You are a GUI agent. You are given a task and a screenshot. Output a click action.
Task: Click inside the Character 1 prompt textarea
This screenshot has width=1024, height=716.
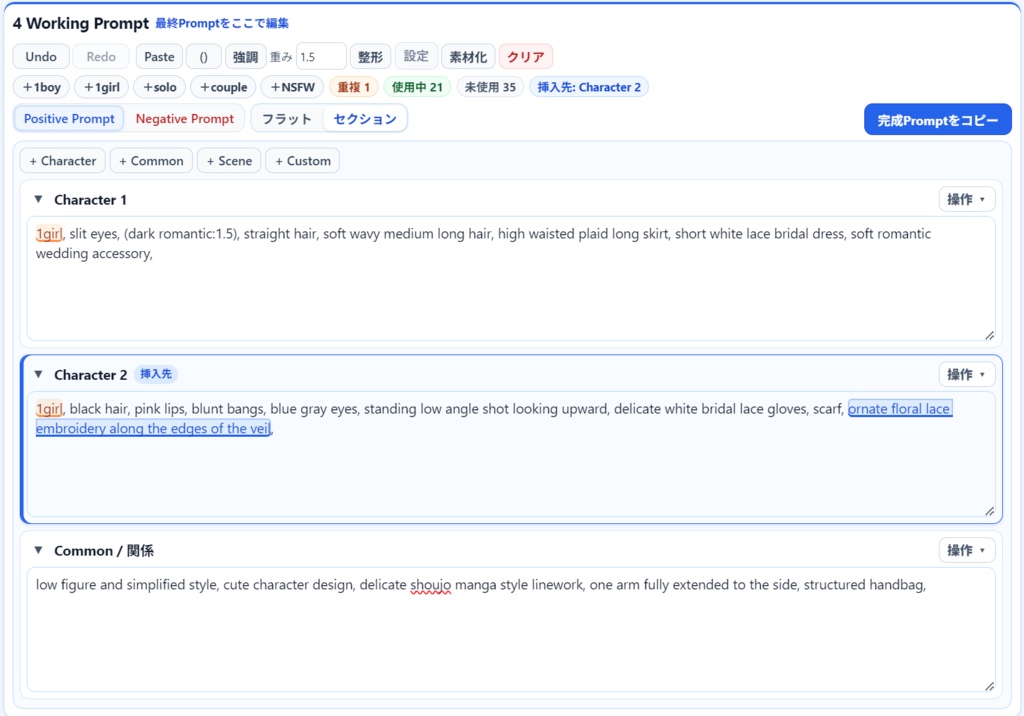click(511, 279)
